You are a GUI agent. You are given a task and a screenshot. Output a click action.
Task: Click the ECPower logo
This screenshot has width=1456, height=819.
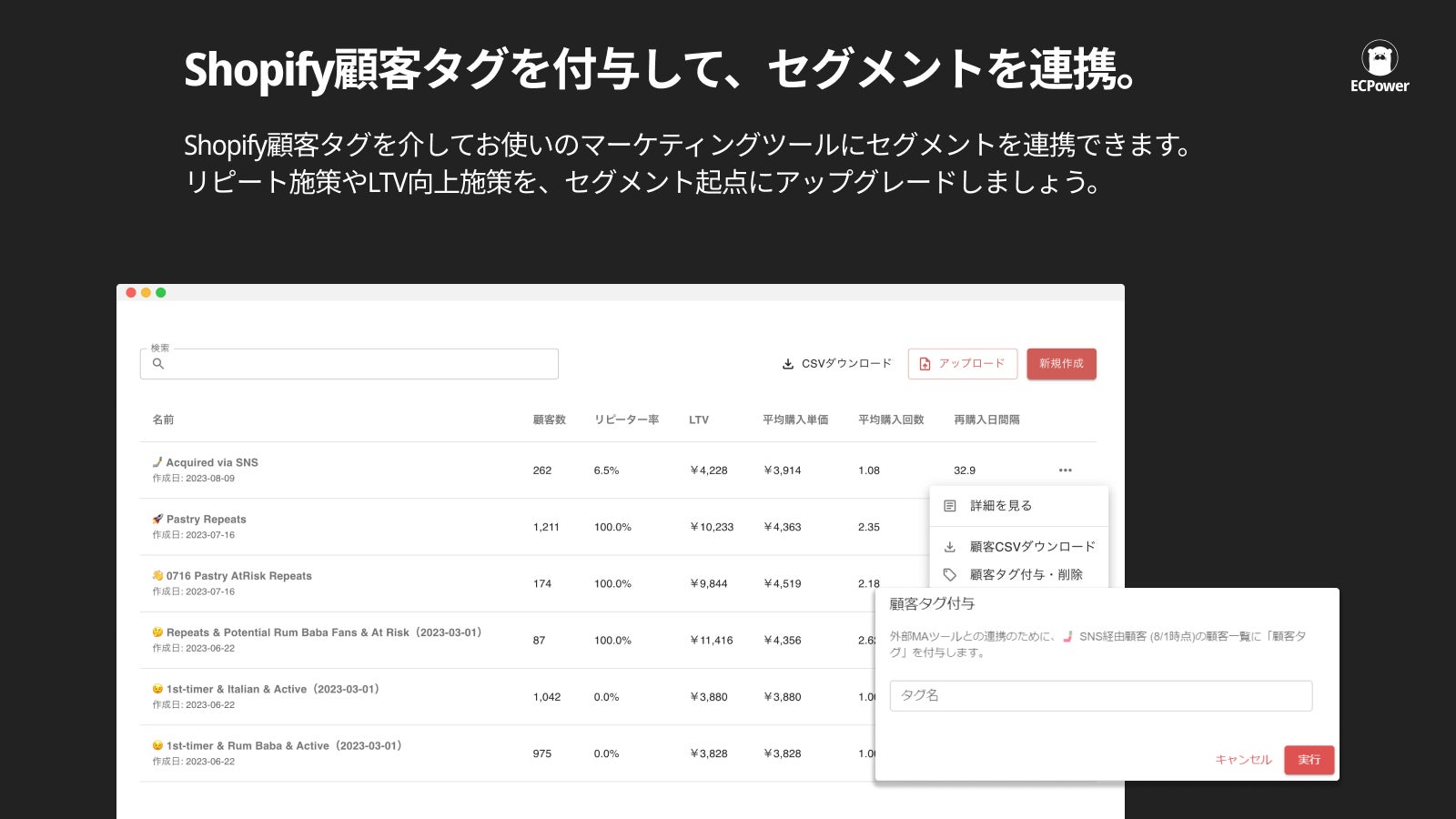(x=1380, y=67)
